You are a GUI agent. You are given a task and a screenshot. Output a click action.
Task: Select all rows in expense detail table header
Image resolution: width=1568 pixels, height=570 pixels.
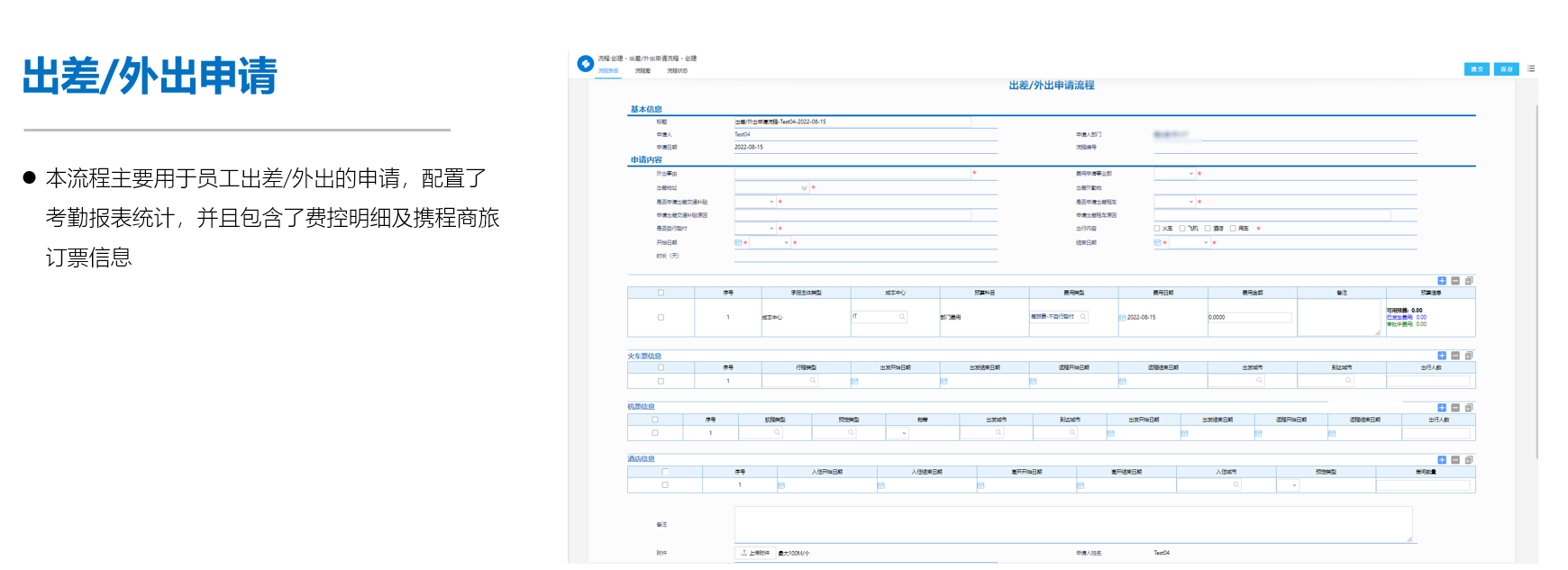661,293
